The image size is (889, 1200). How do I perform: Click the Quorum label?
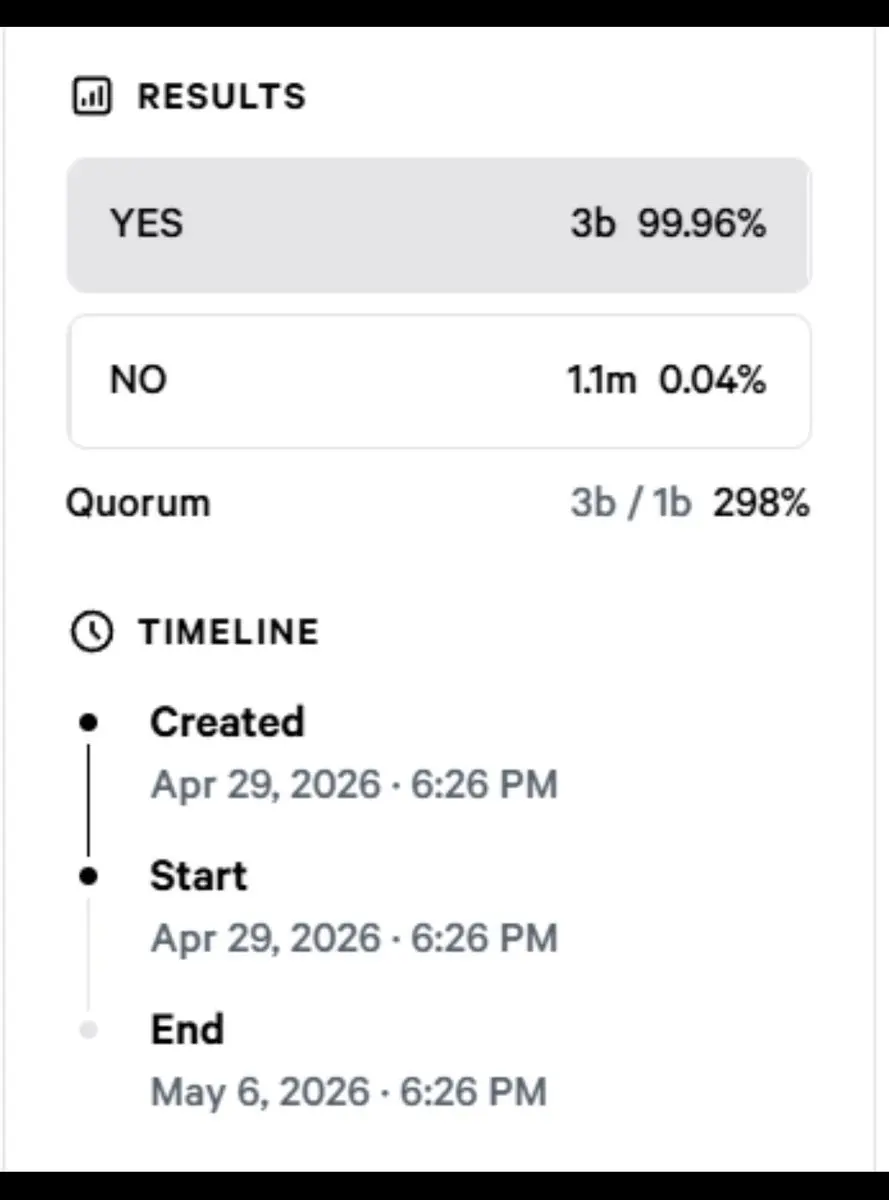[138, 503]
